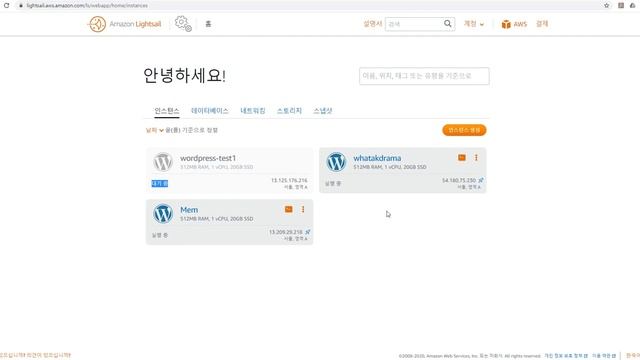Click the browser address bar URL

(x=87, y=5)
